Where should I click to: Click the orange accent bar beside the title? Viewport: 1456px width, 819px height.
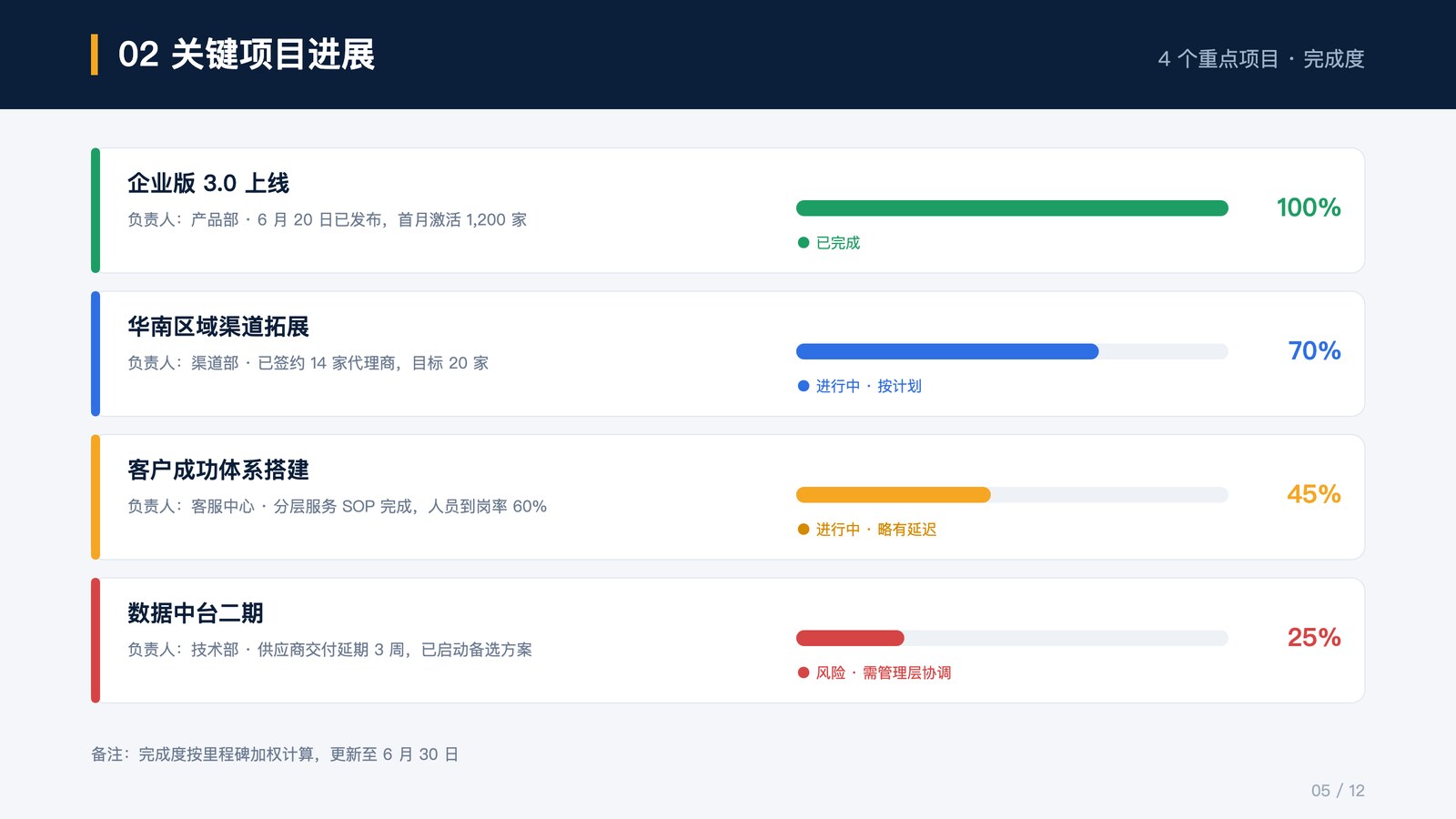(x=95, y=55)
